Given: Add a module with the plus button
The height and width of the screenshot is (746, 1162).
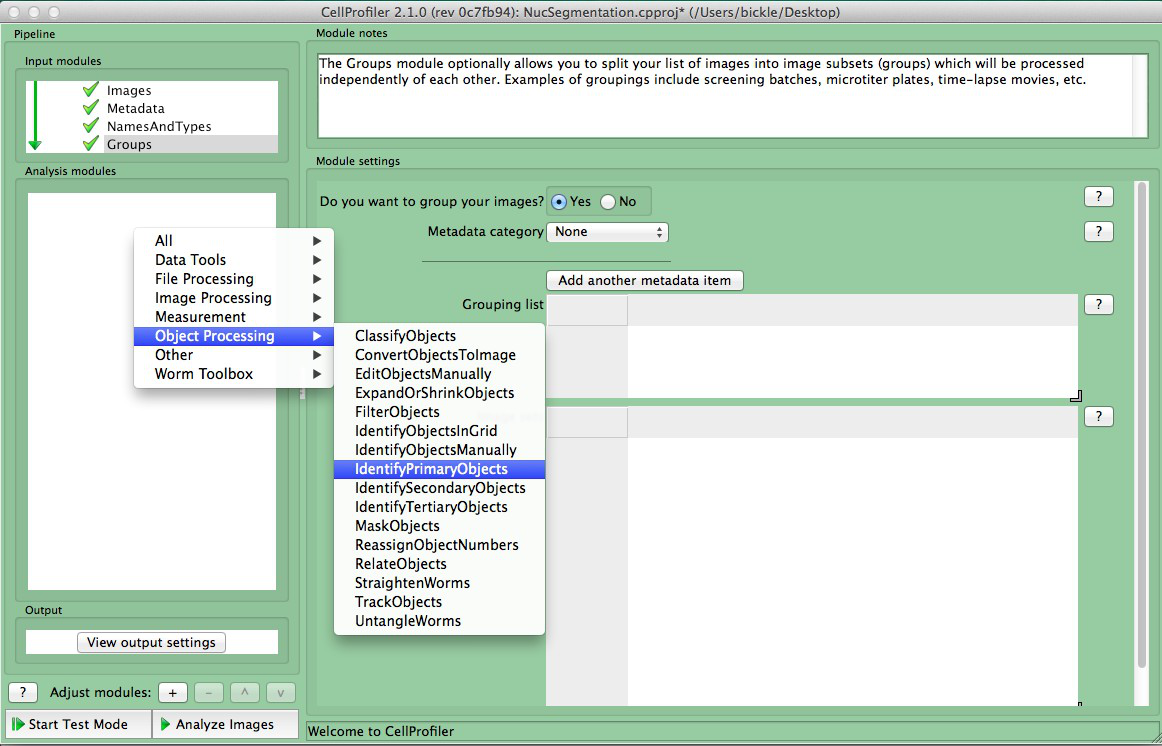Looking at the screenshot, I should coord(173,693).
